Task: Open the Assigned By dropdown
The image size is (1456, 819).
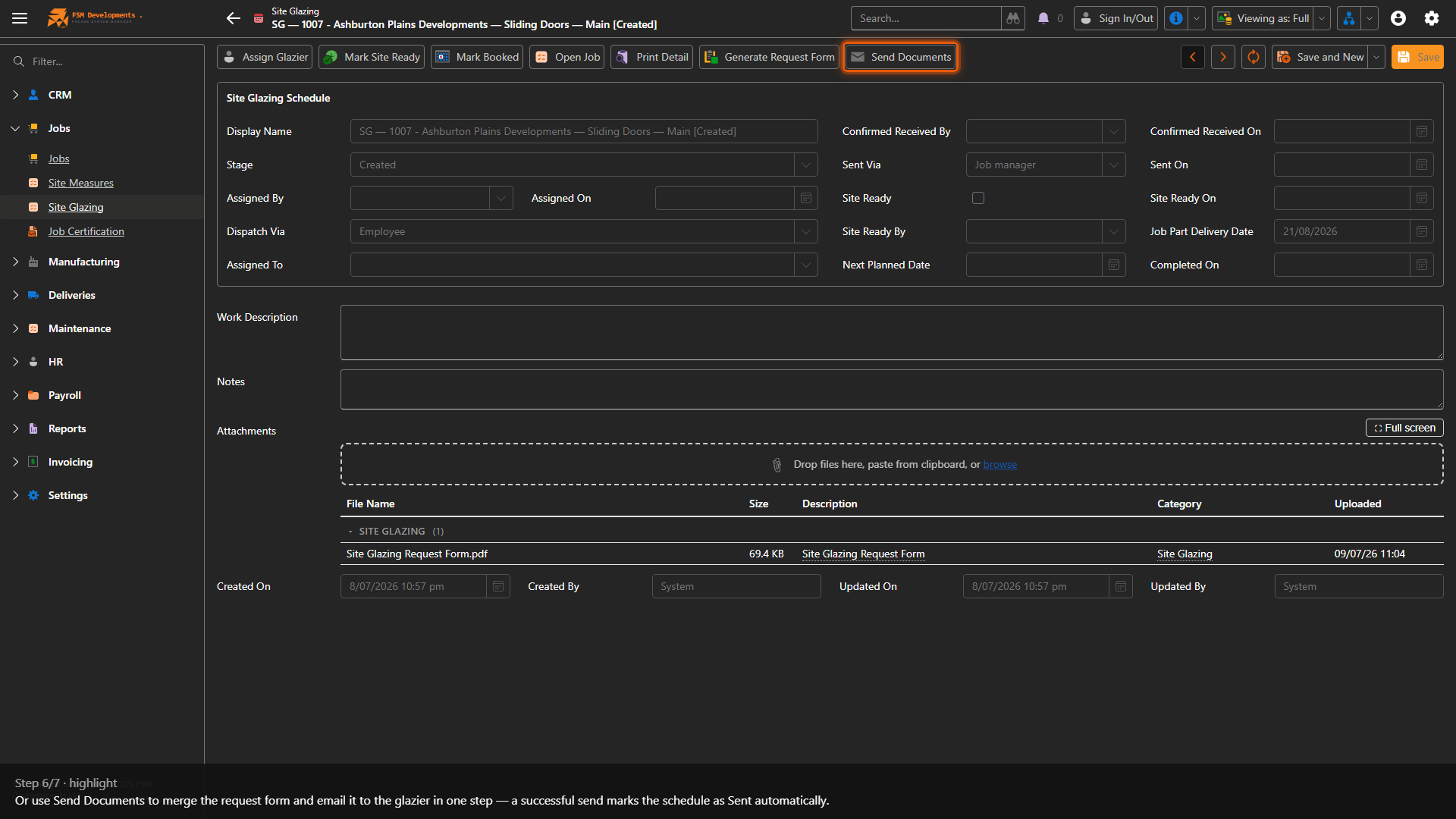Action: (501, 198)
